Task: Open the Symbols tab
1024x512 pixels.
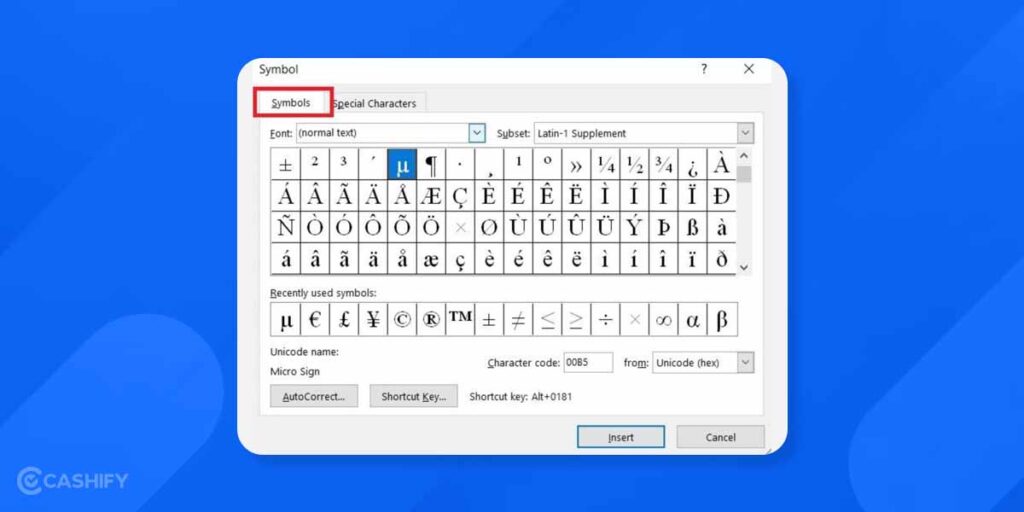Action: (291, 103)
